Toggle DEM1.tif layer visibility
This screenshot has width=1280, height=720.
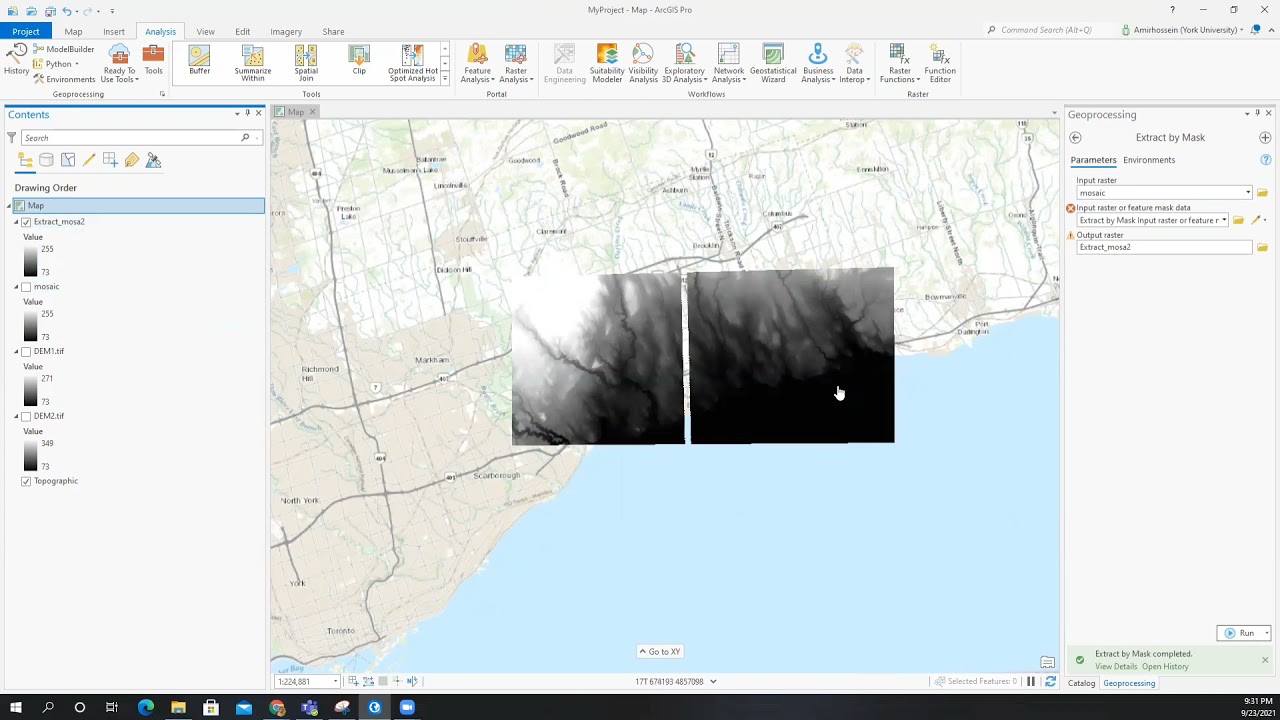(x=26, y=352)
